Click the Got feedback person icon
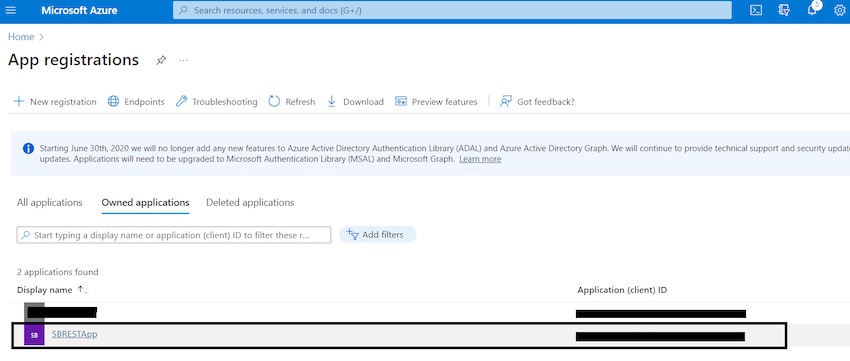Image resolution: width=850 pixels, height=361 pixels. point(505,101)
